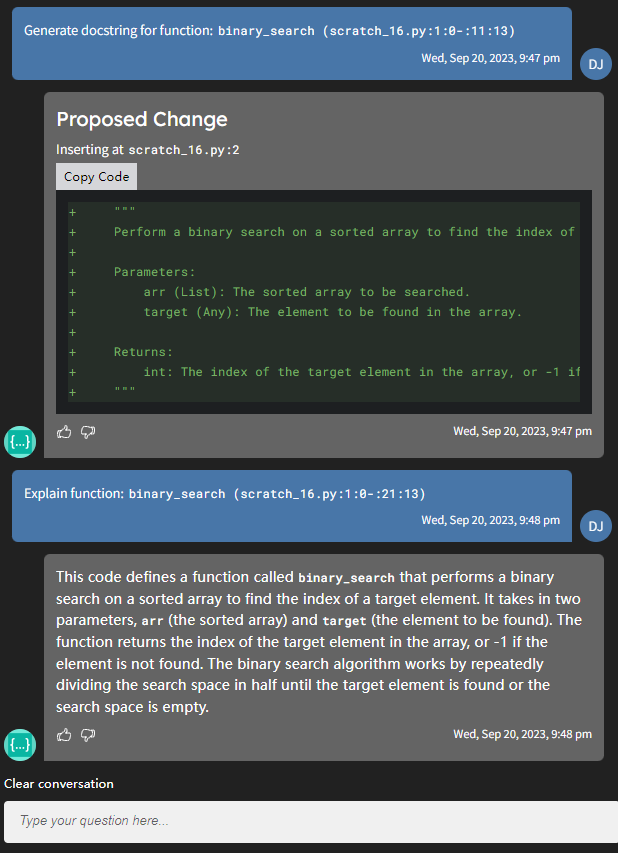Click the 'Returns:' line in the code diff
Image resolution: width=618 pixels, height=853 pixels.
(143, 352)
